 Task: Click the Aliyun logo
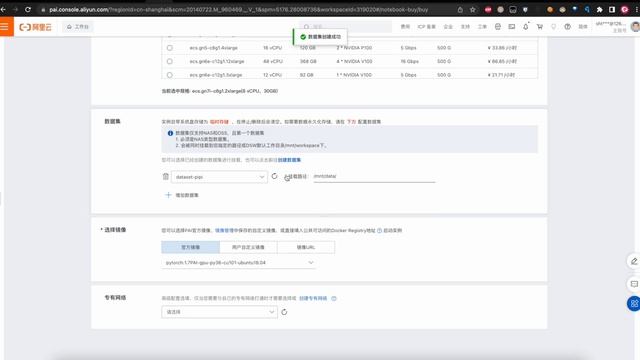point(36,27)
